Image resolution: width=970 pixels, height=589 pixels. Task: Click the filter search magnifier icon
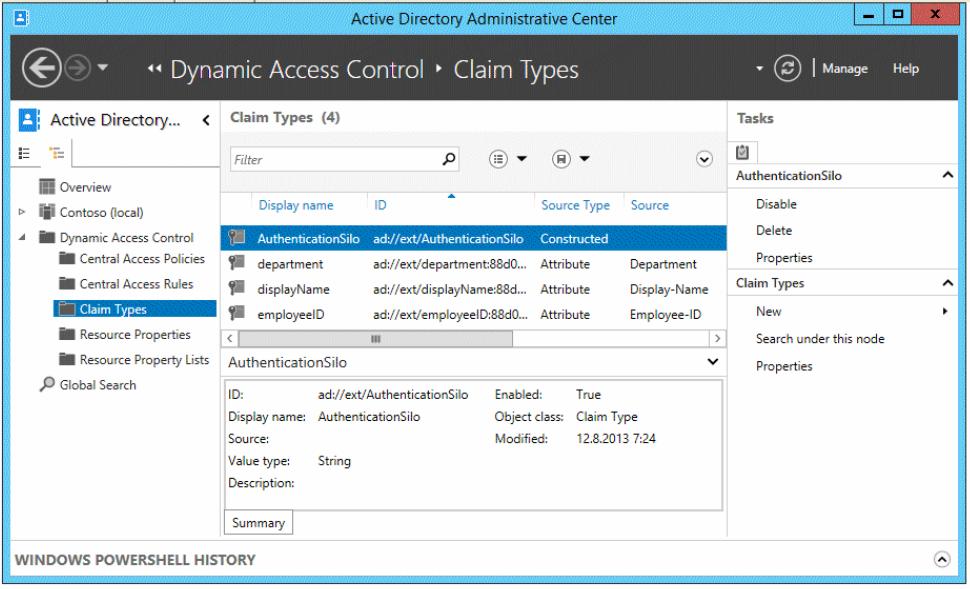click(x=449, y=159)
